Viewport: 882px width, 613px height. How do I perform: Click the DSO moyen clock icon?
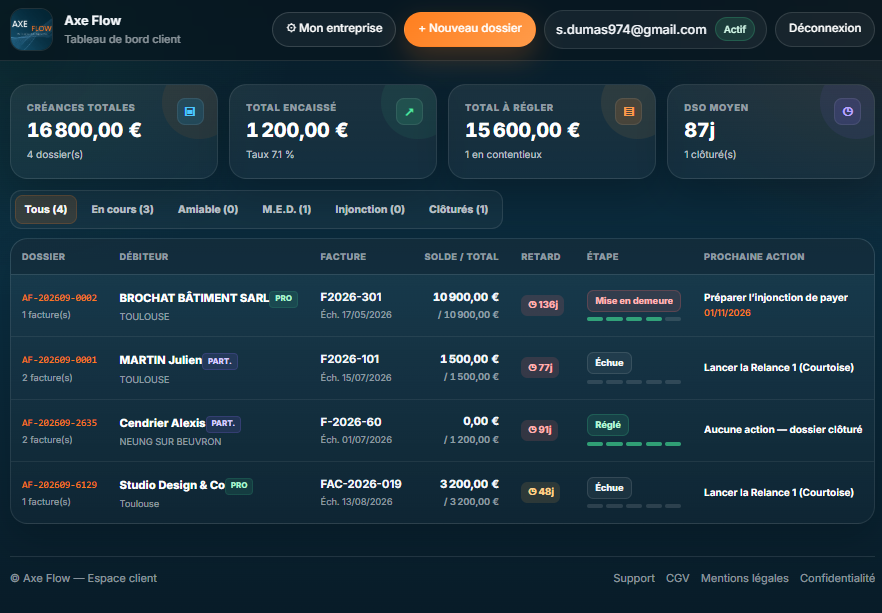(848, 111)
